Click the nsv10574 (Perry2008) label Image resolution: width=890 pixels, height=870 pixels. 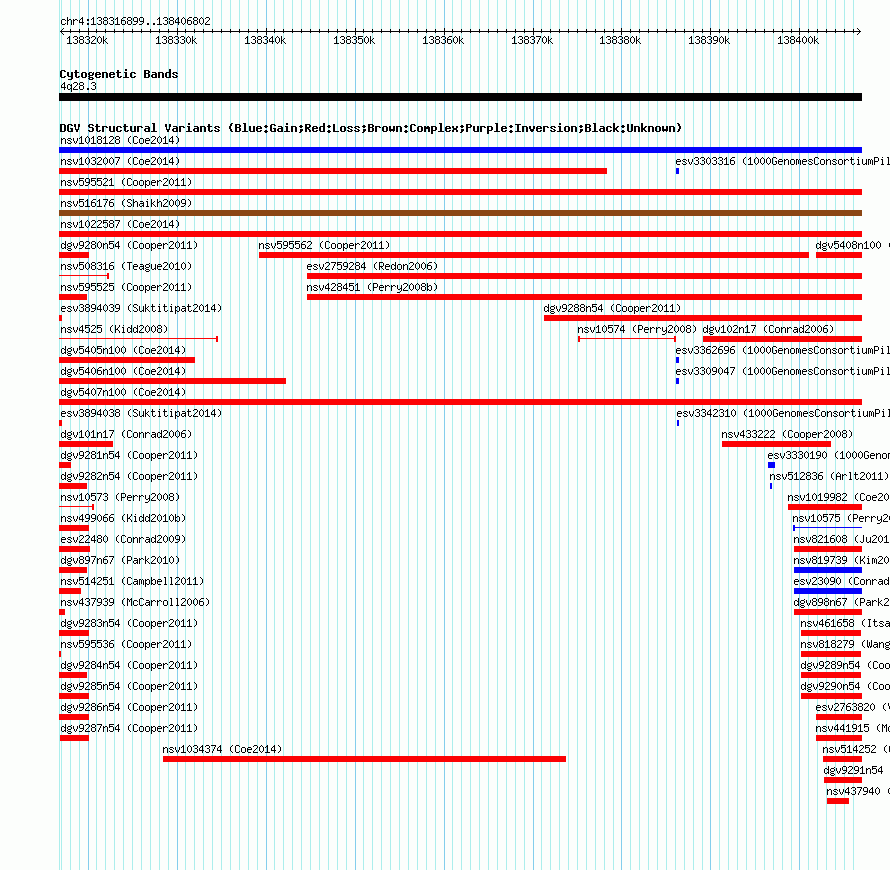(637, 329)
